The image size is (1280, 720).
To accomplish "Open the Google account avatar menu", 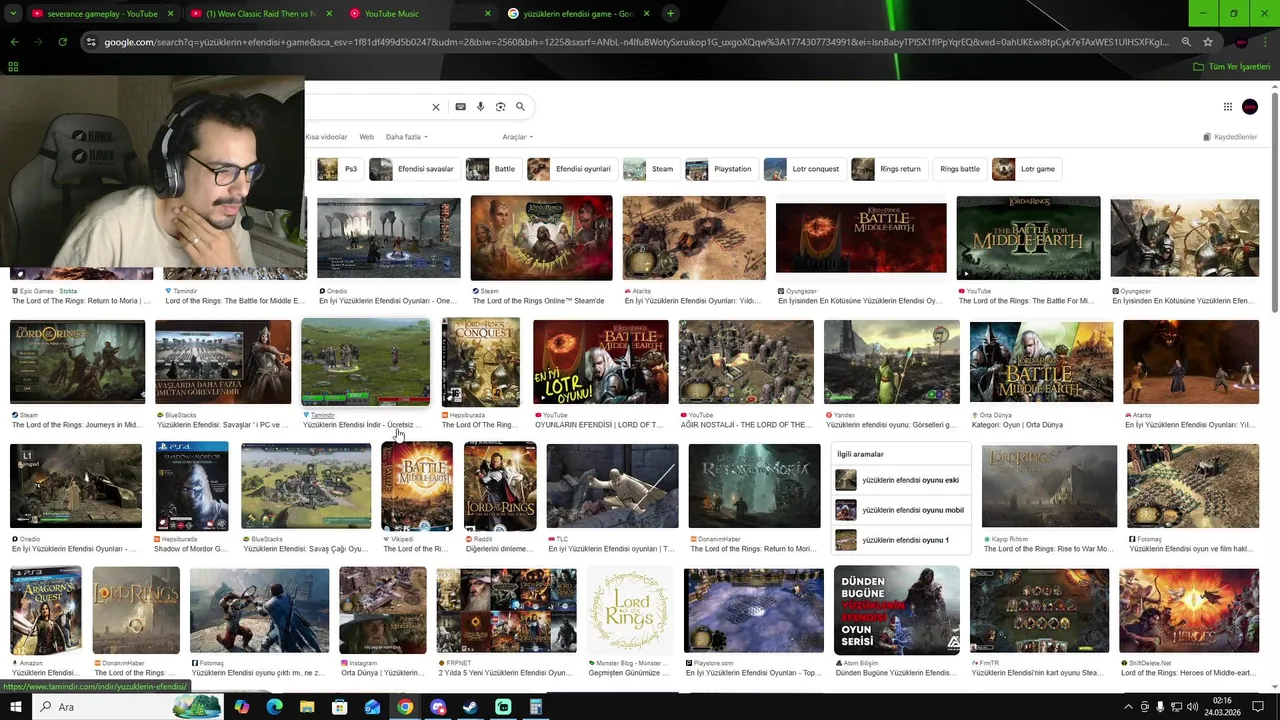I will click(1250, 107).
